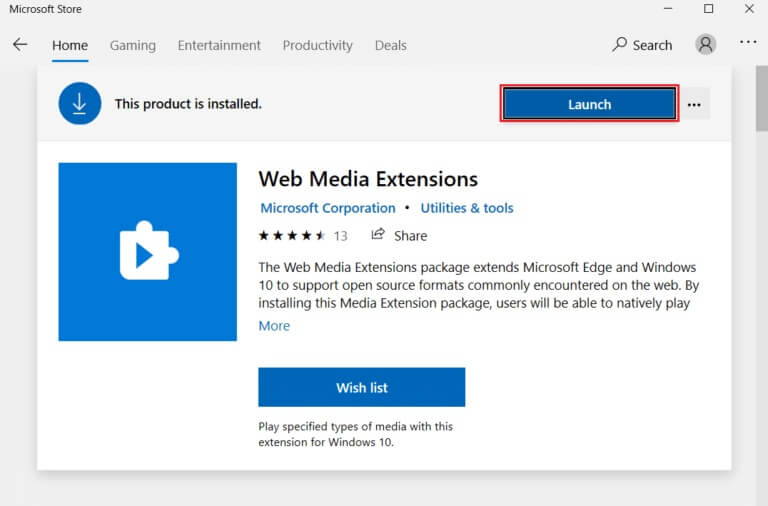Screen dimensions: 768x506
Task: Open Microsoft Corporation publisher link
Action: tap(328, 208)
